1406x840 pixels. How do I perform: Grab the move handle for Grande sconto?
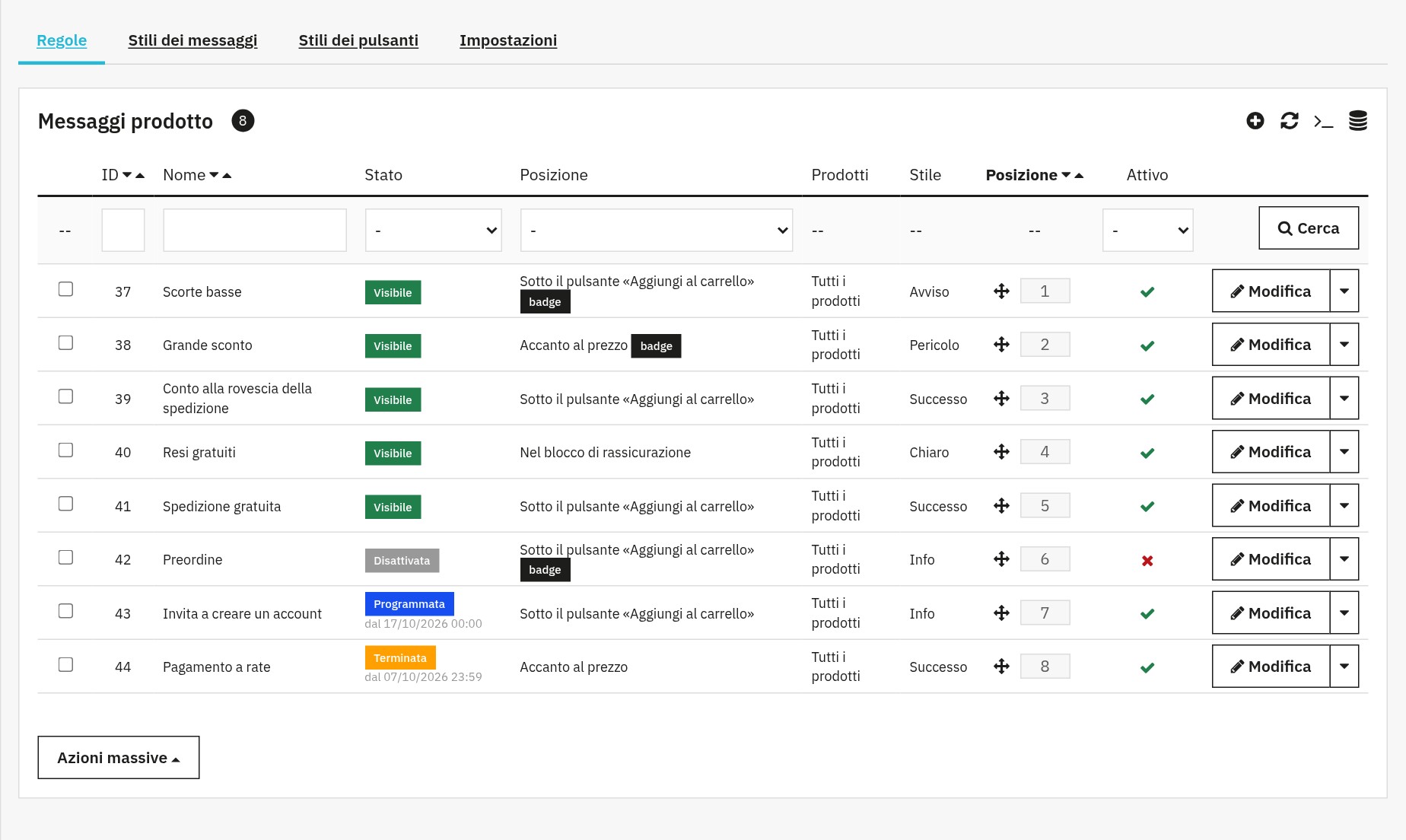(1001, 345)
